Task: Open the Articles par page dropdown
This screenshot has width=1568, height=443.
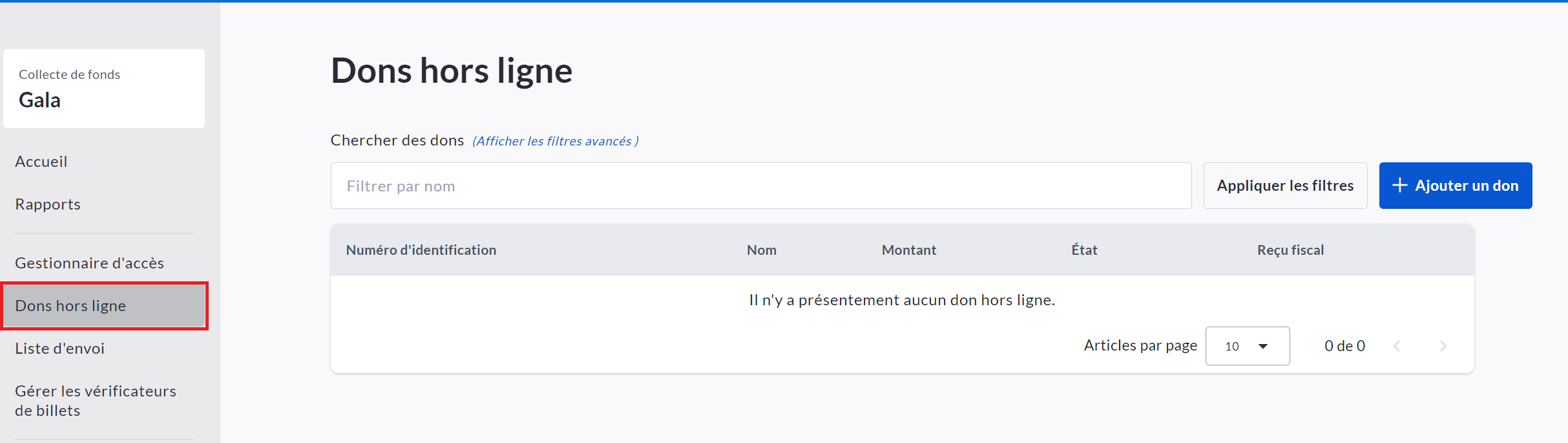Action: pos(1247,346)
